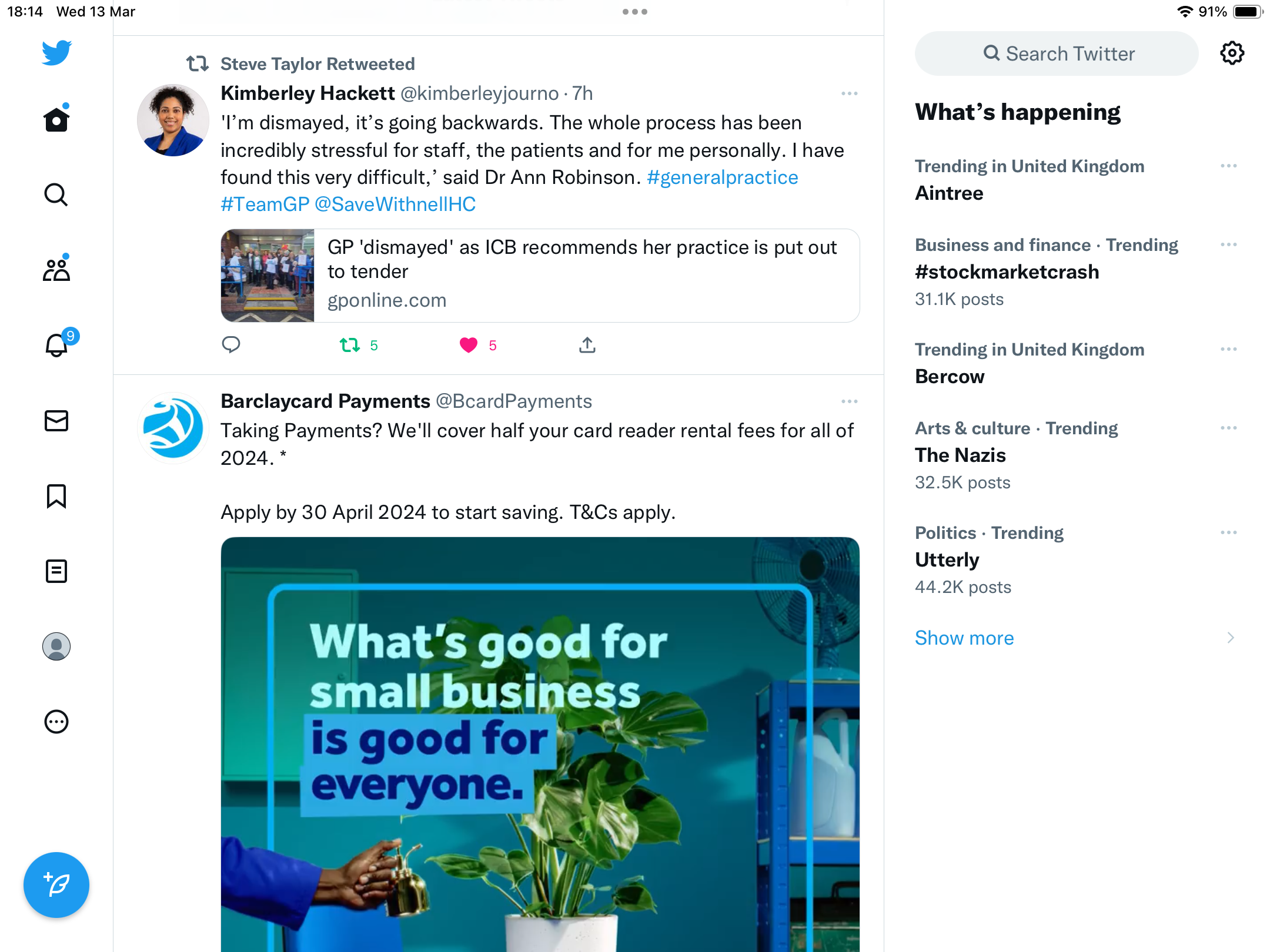Open Messages envelope icon
The width and height of the screenshot is (1270, 952).
[x=56, y=421]
